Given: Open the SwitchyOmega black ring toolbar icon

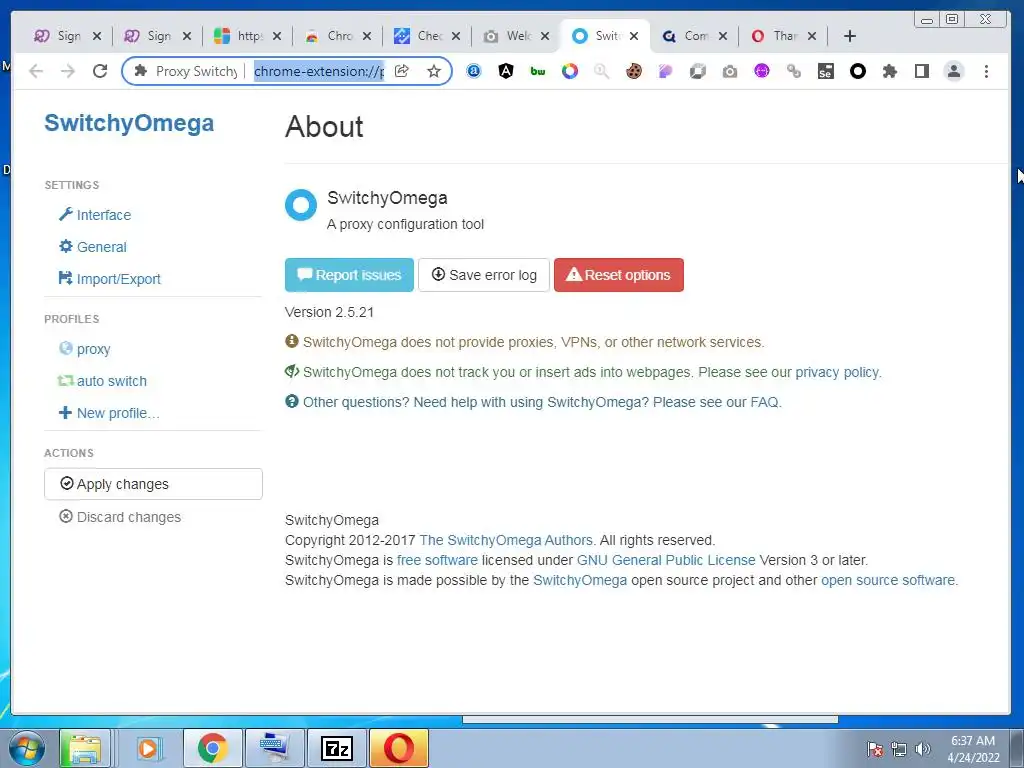Looking at the screenshot, I should click(857, 71).
